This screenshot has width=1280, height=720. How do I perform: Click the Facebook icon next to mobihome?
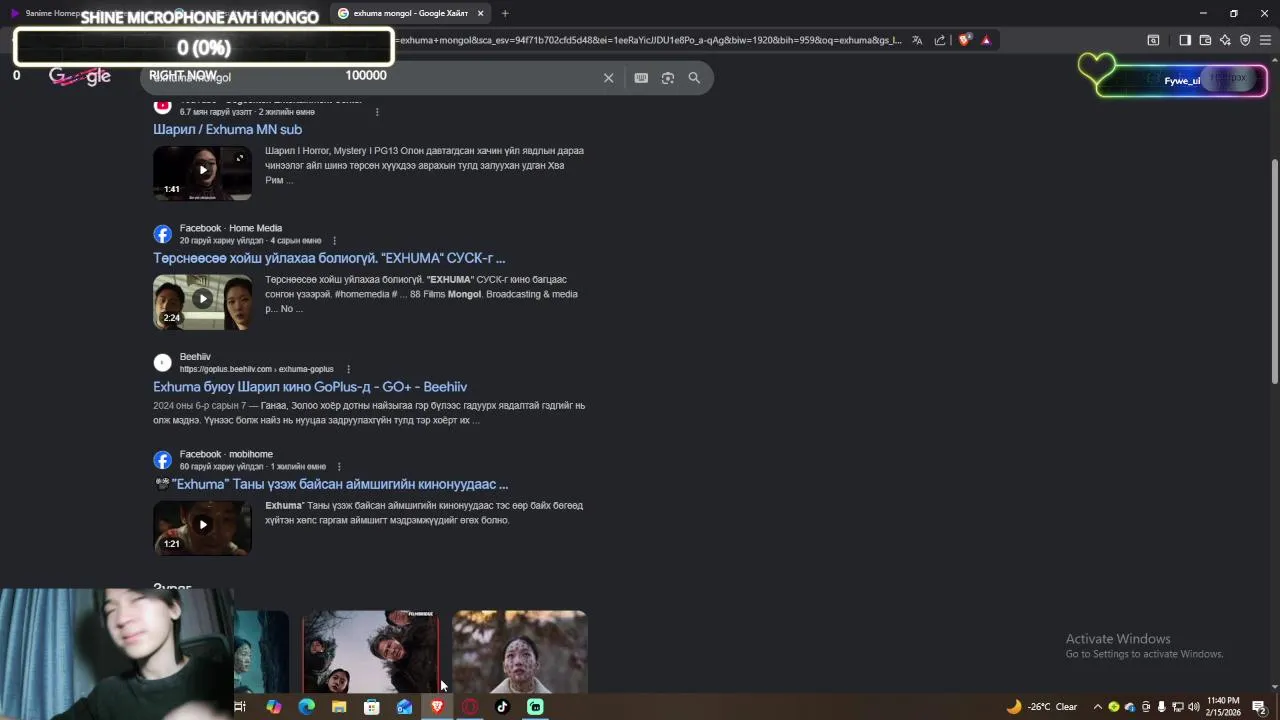(162, 460)
